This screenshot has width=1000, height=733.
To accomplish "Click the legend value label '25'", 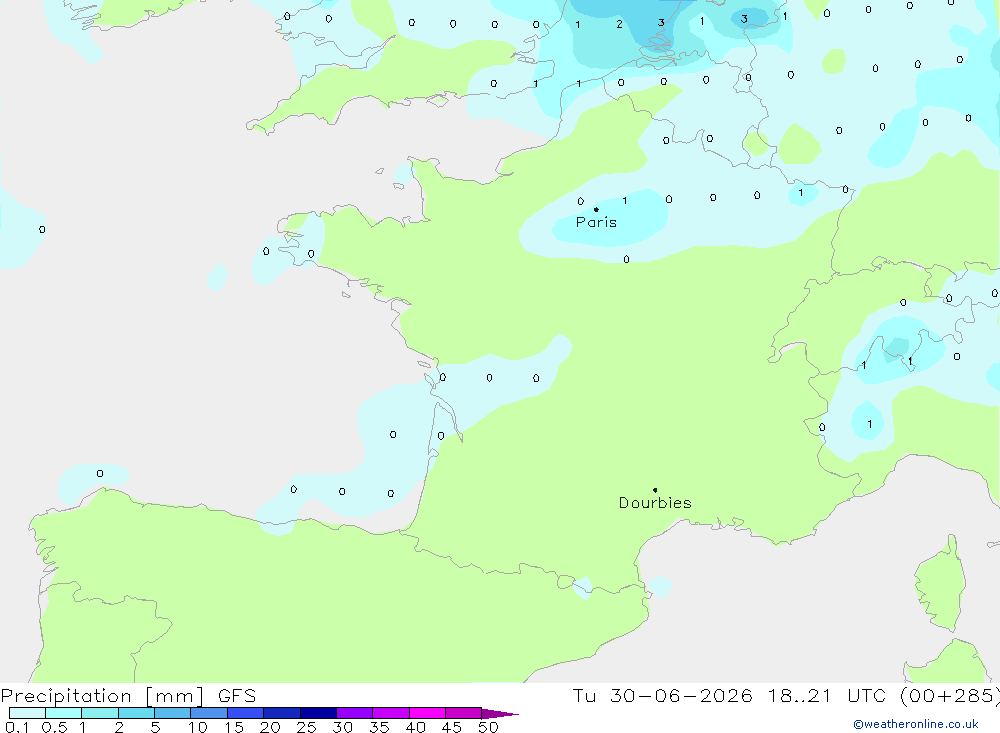I will coord(306,727).
